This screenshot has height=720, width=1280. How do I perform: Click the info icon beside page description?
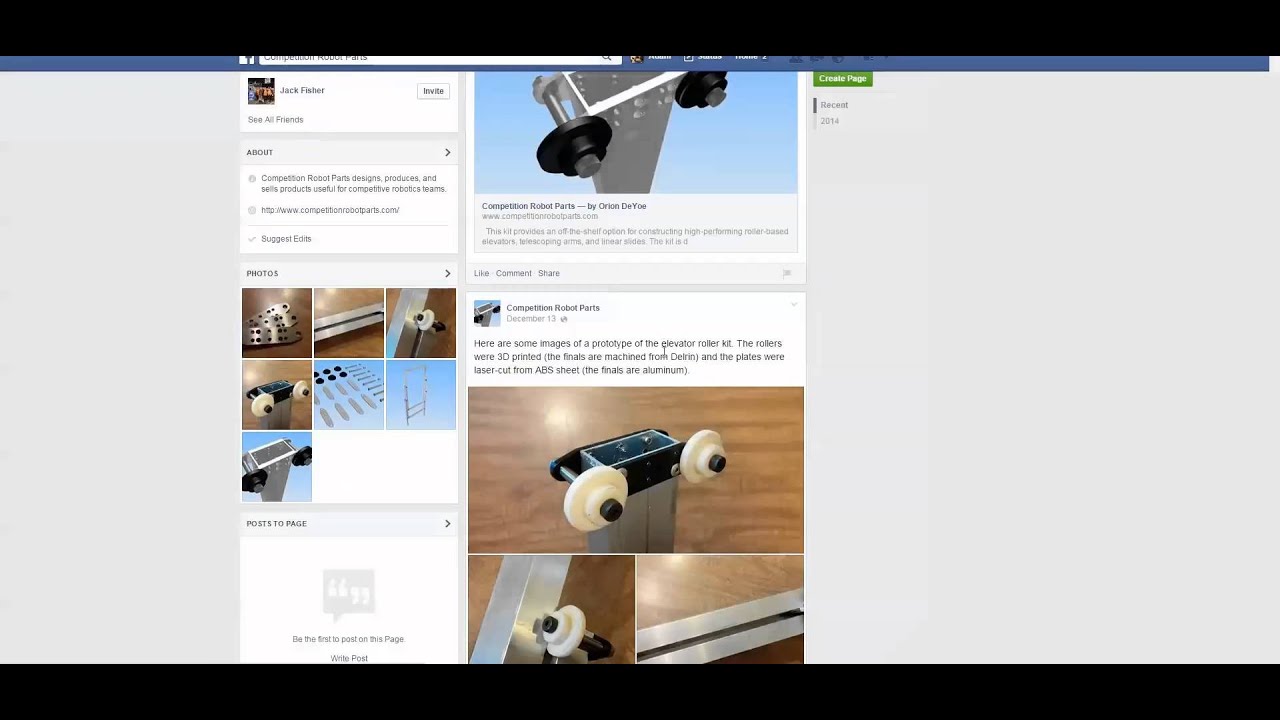pyautogui.click(x=252, y=179)
